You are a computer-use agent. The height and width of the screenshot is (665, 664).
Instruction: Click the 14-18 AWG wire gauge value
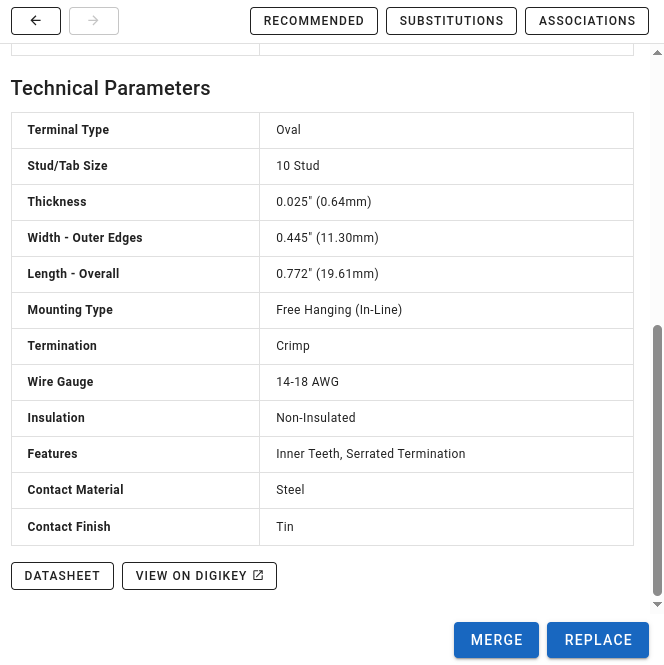point(307,382)
